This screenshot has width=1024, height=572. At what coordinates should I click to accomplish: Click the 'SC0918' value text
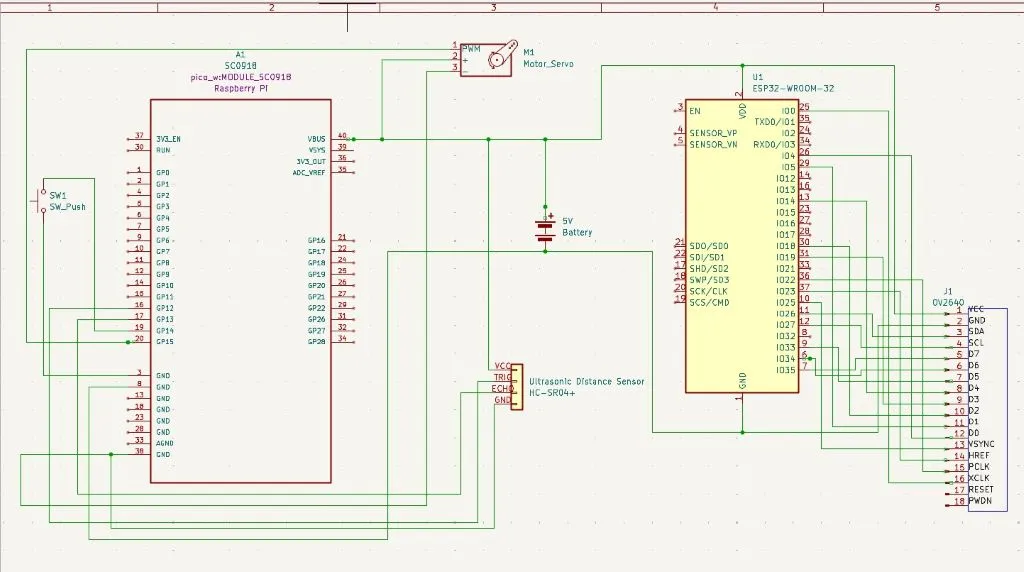[240, 65]
